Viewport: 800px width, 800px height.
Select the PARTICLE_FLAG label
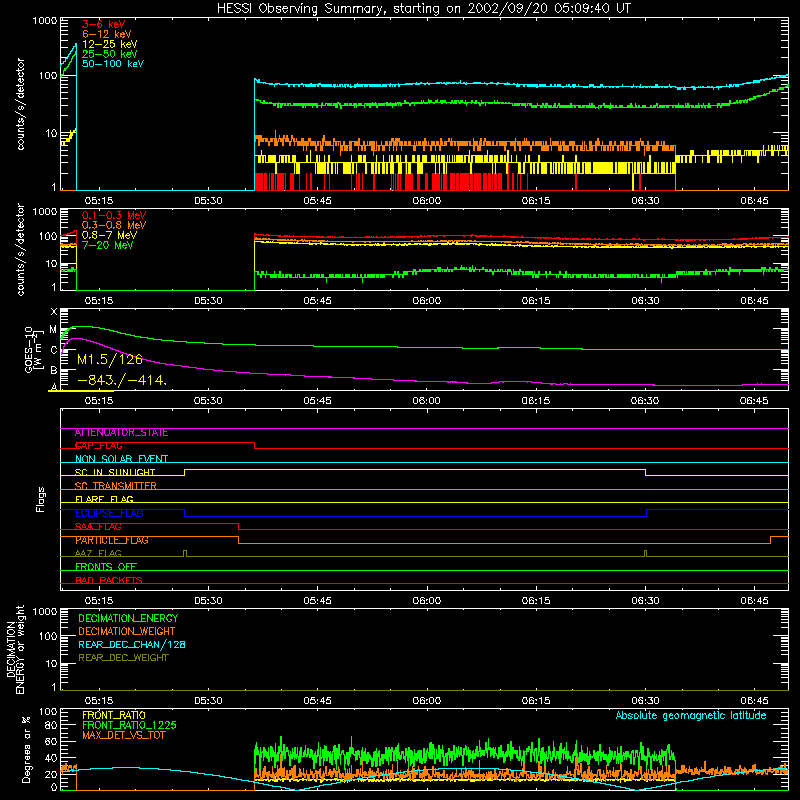click(112, 540)
